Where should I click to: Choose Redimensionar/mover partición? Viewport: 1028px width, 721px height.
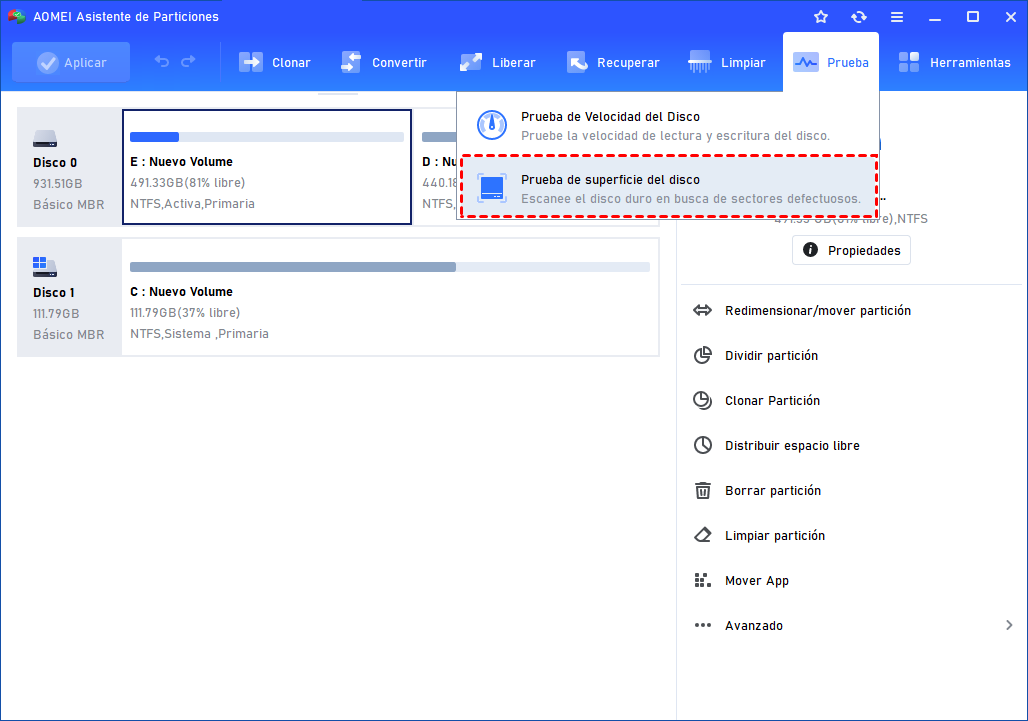tap(818, 311)
